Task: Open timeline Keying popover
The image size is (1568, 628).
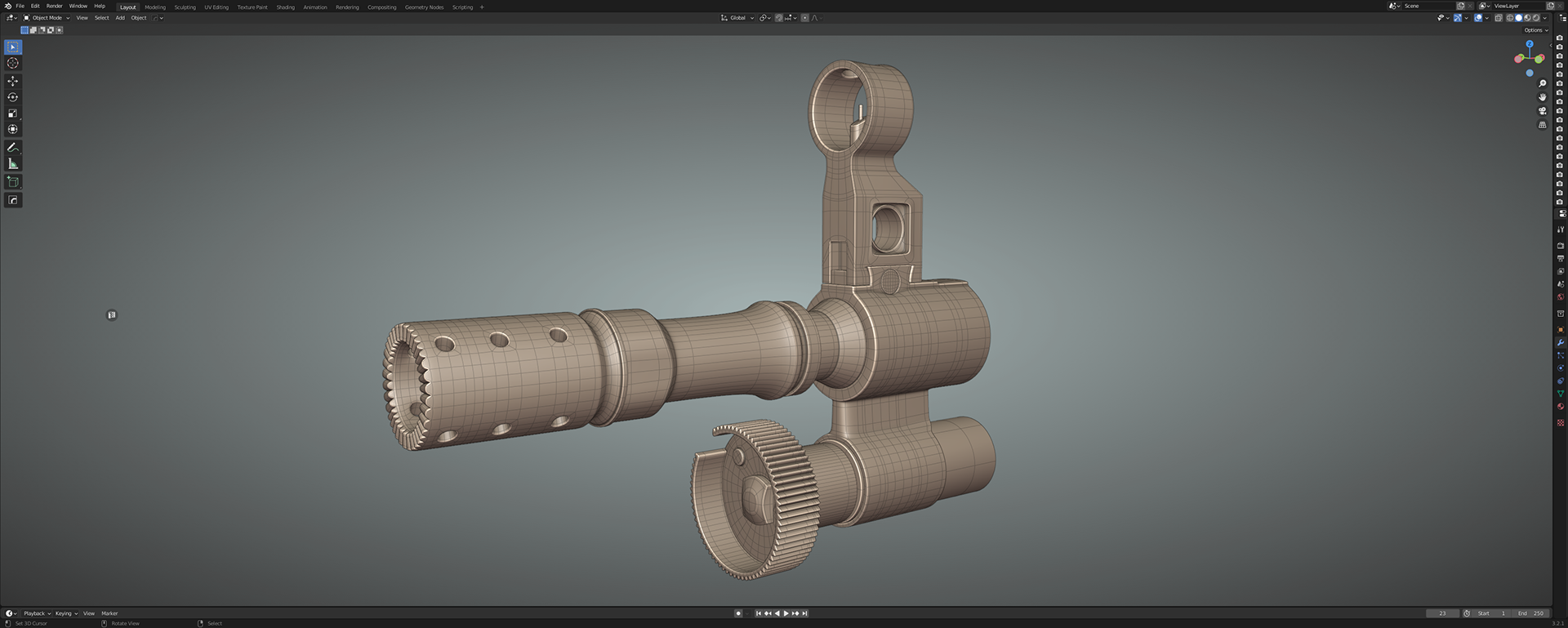Action: (66, 613)
